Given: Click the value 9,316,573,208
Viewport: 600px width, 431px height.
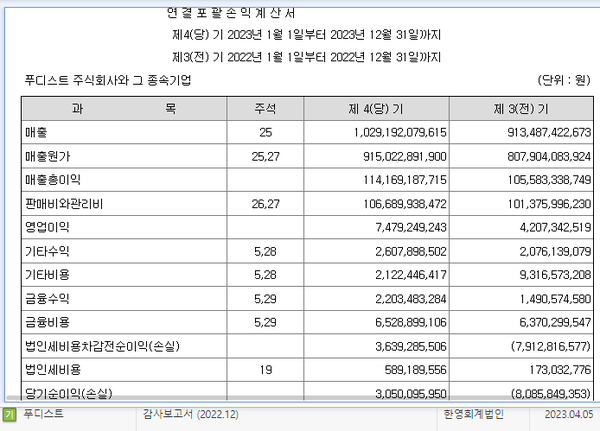Looking at the screenshot, I should (x=555, y=275).
